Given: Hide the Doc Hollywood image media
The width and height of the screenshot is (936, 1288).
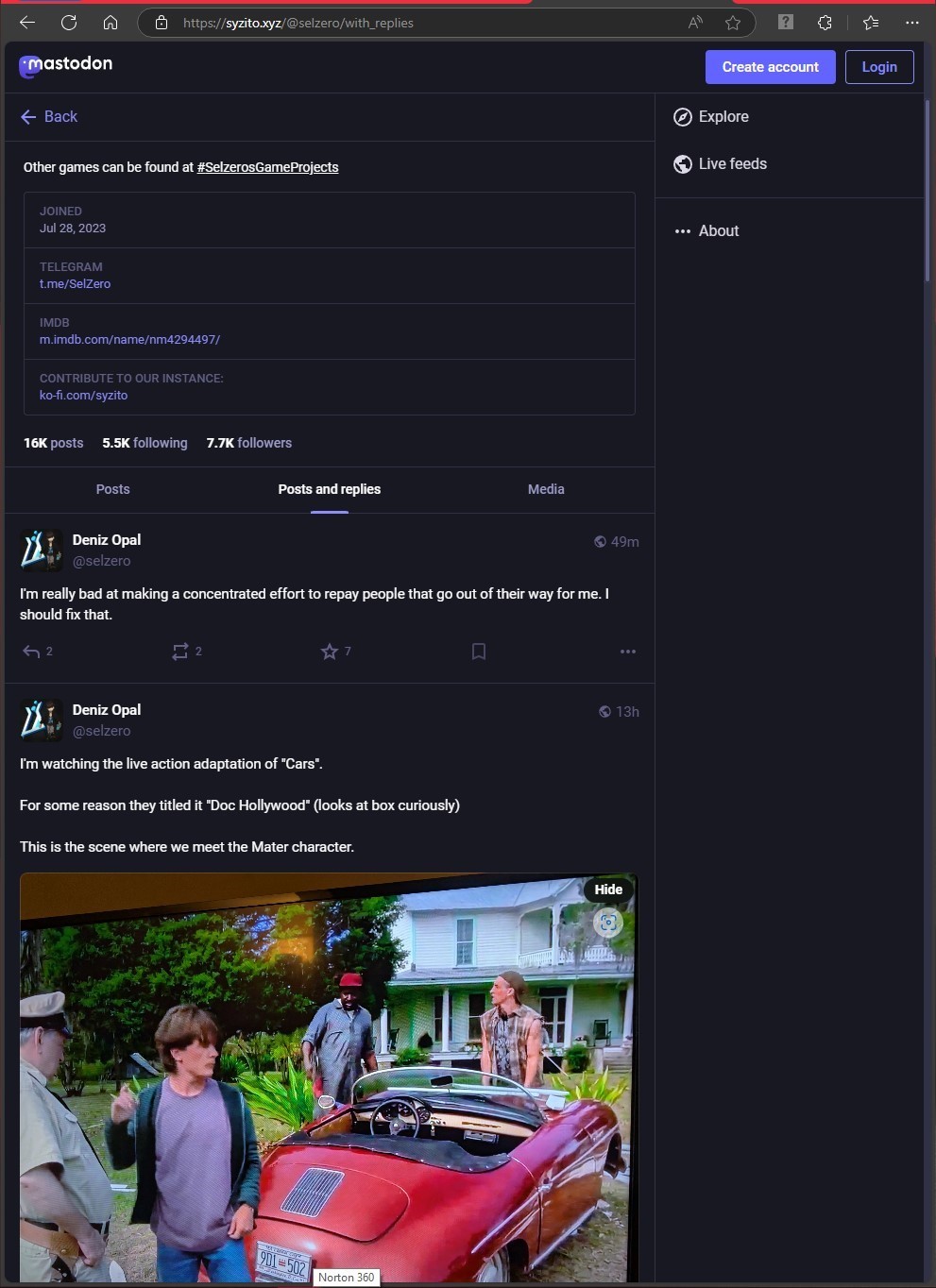Looking at the screenshot, I should click(608, 890).
